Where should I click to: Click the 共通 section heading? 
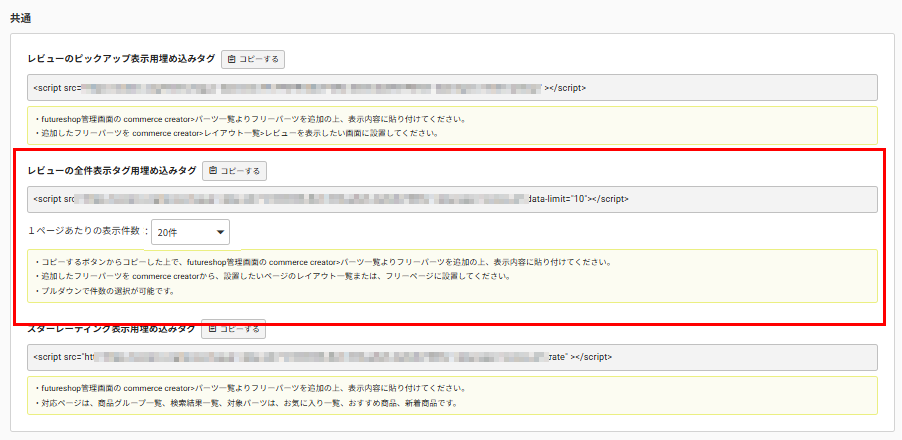(20, 18)
